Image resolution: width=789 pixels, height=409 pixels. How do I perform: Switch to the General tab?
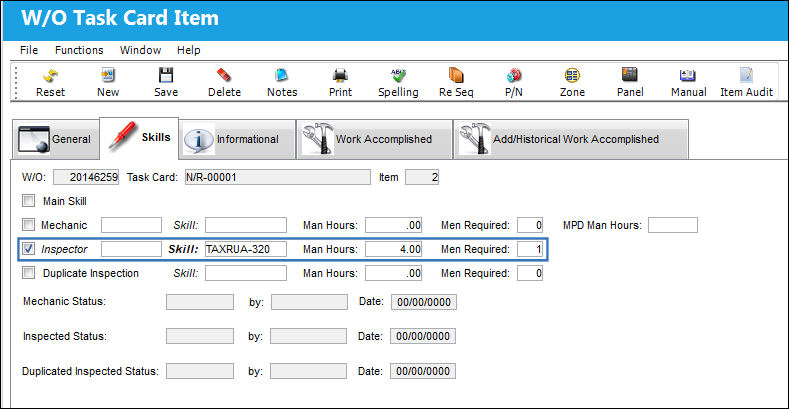point(55,139)
